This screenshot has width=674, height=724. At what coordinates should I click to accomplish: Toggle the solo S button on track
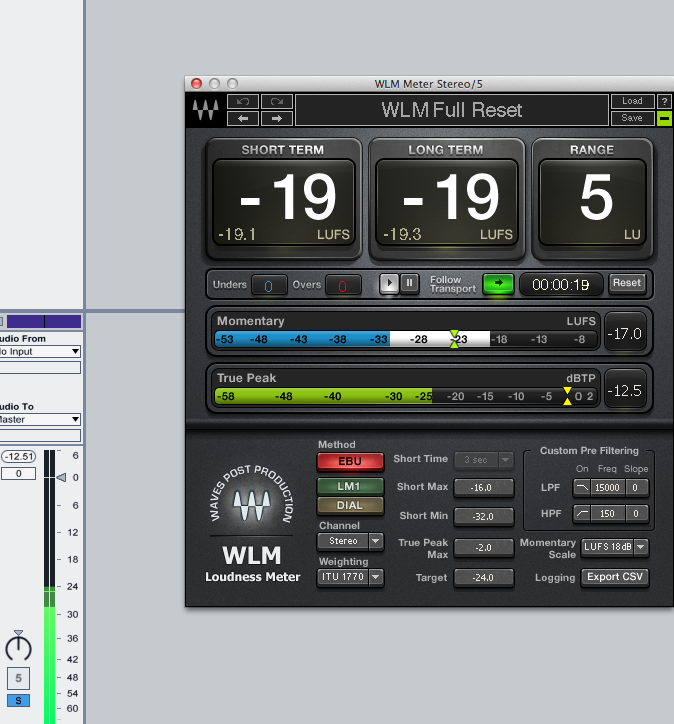(18, 700)
